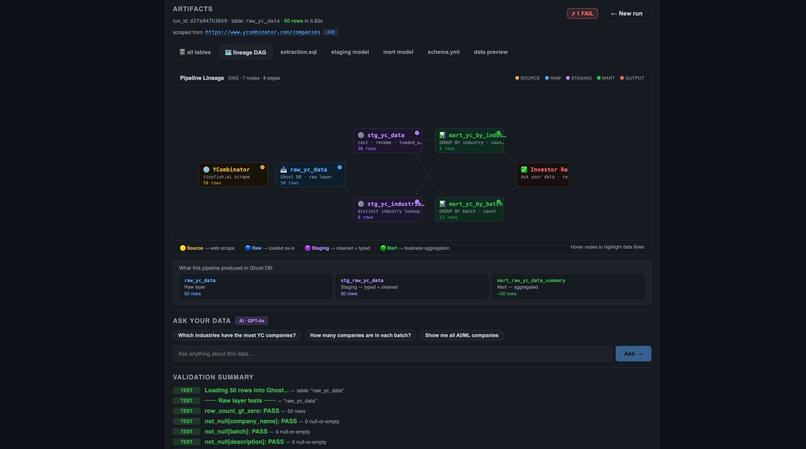Image resolution: width=806 pixels, height=449 pixels.
Task: Click the 1 FAIL status badge
Action: [582, 13]
